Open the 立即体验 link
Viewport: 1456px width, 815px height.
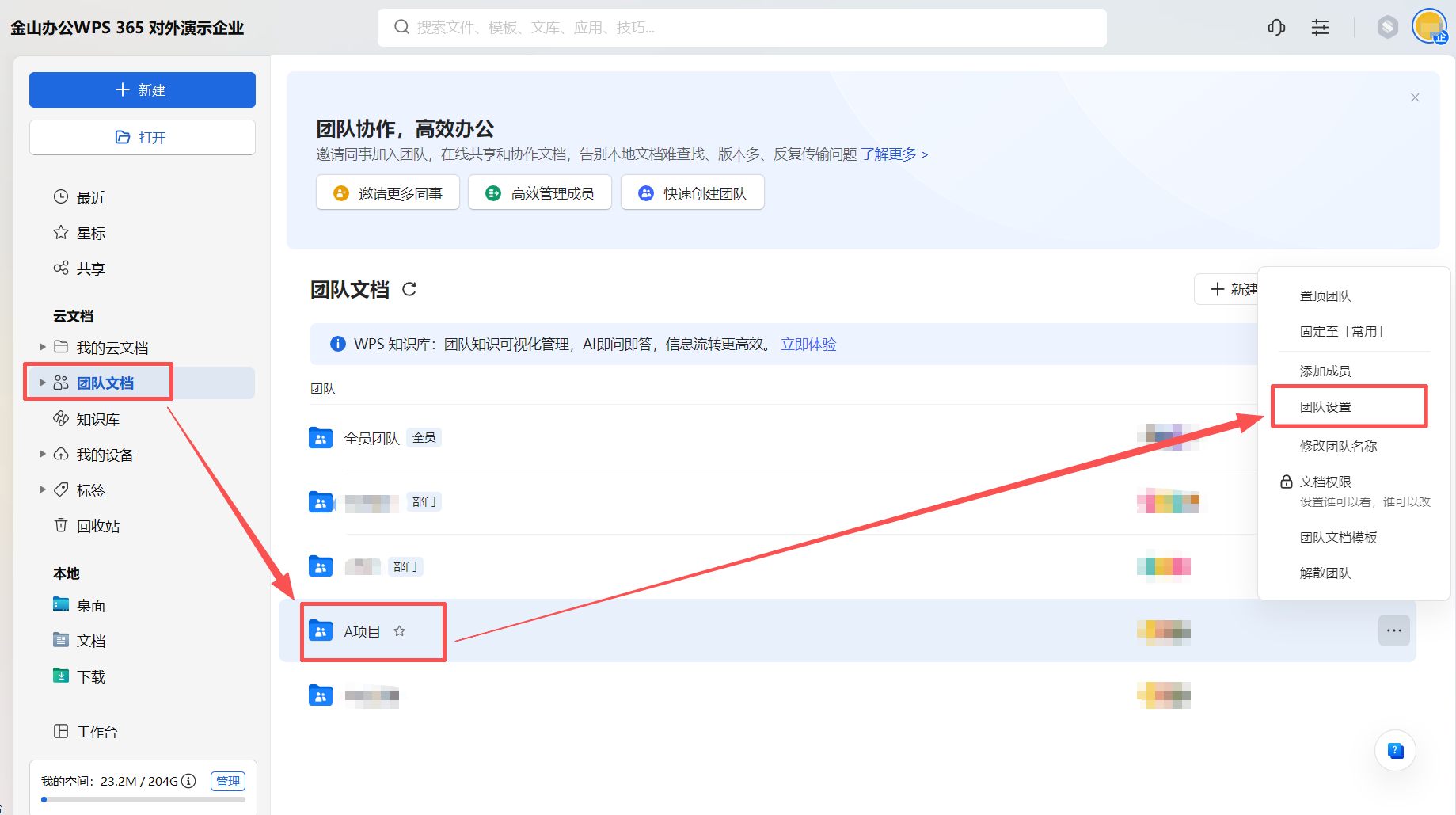(x=808, y=344)
